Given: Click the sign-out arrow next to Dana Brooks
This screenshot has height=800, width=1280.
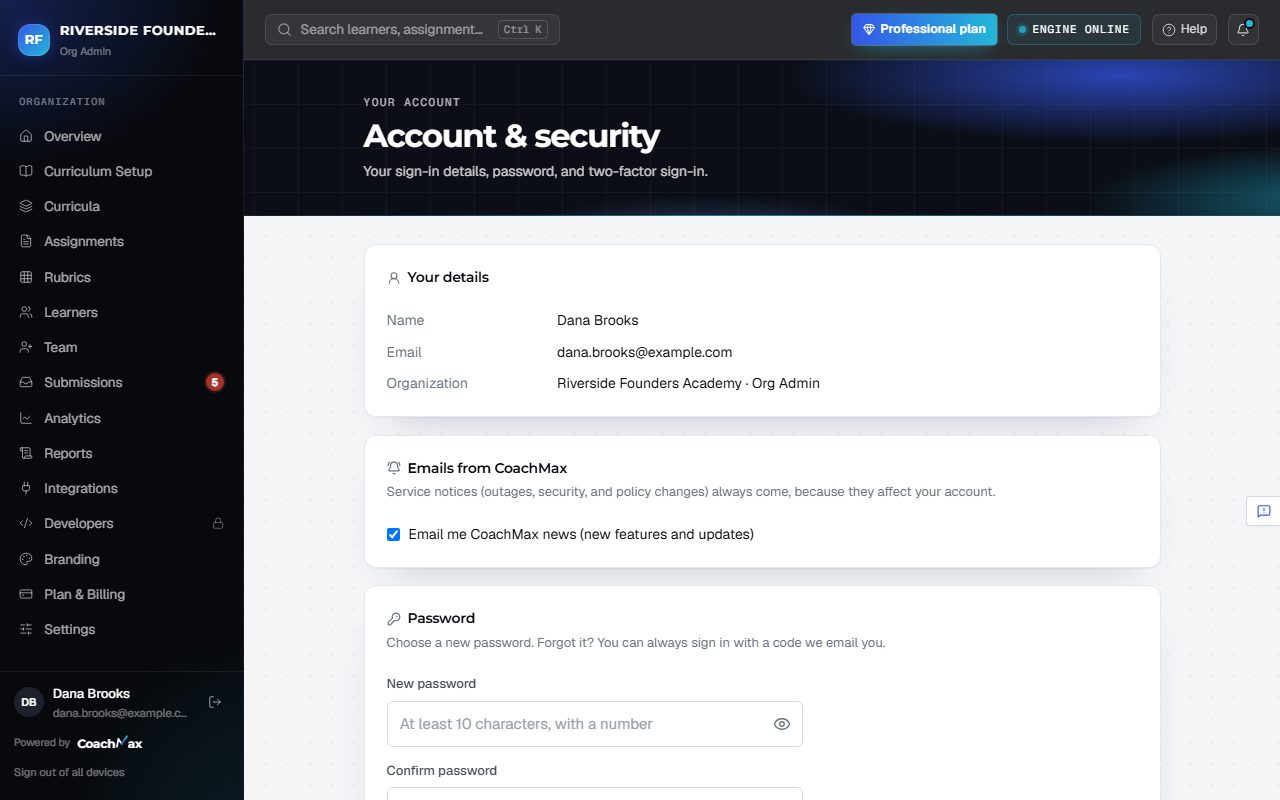Looking at the screenshot, I should point(214,702).
